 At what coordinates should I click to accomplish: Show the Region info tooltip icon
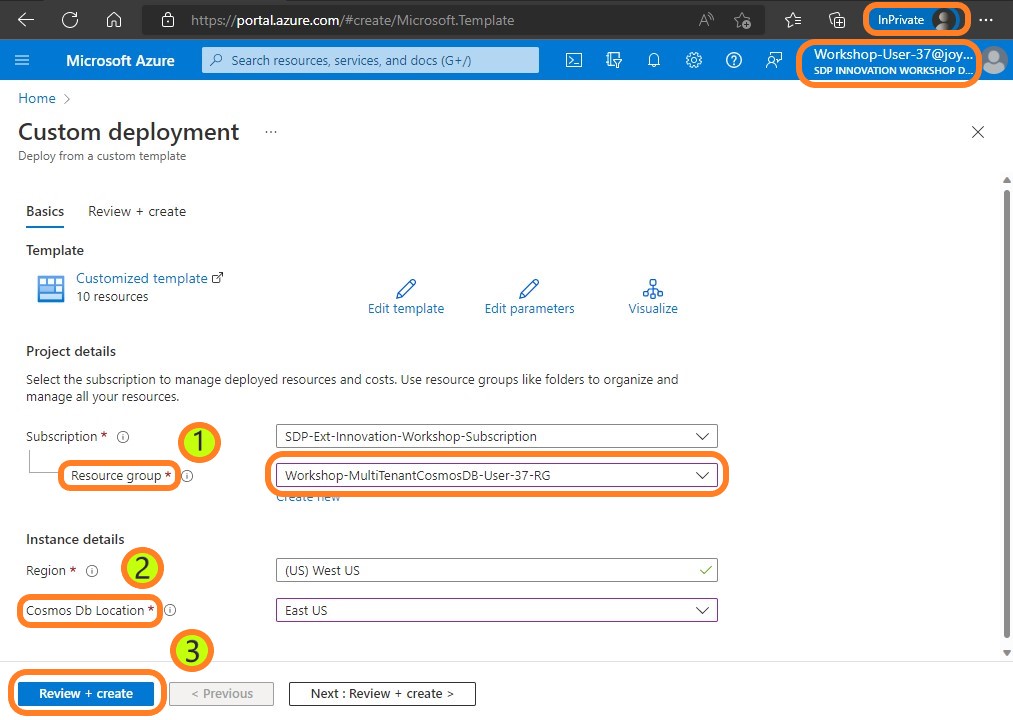(x=92, y=571)
